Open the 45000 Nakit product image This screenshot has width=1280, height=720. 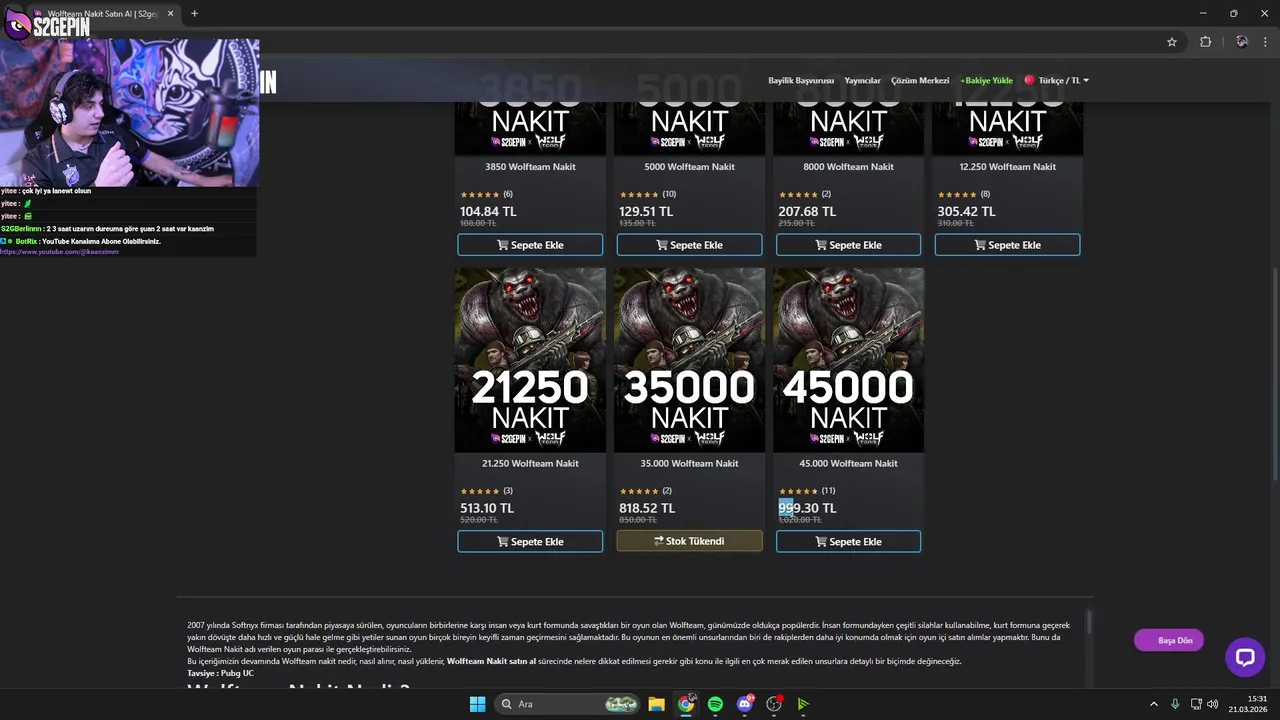pyautogui.click(x=848, y=360)
